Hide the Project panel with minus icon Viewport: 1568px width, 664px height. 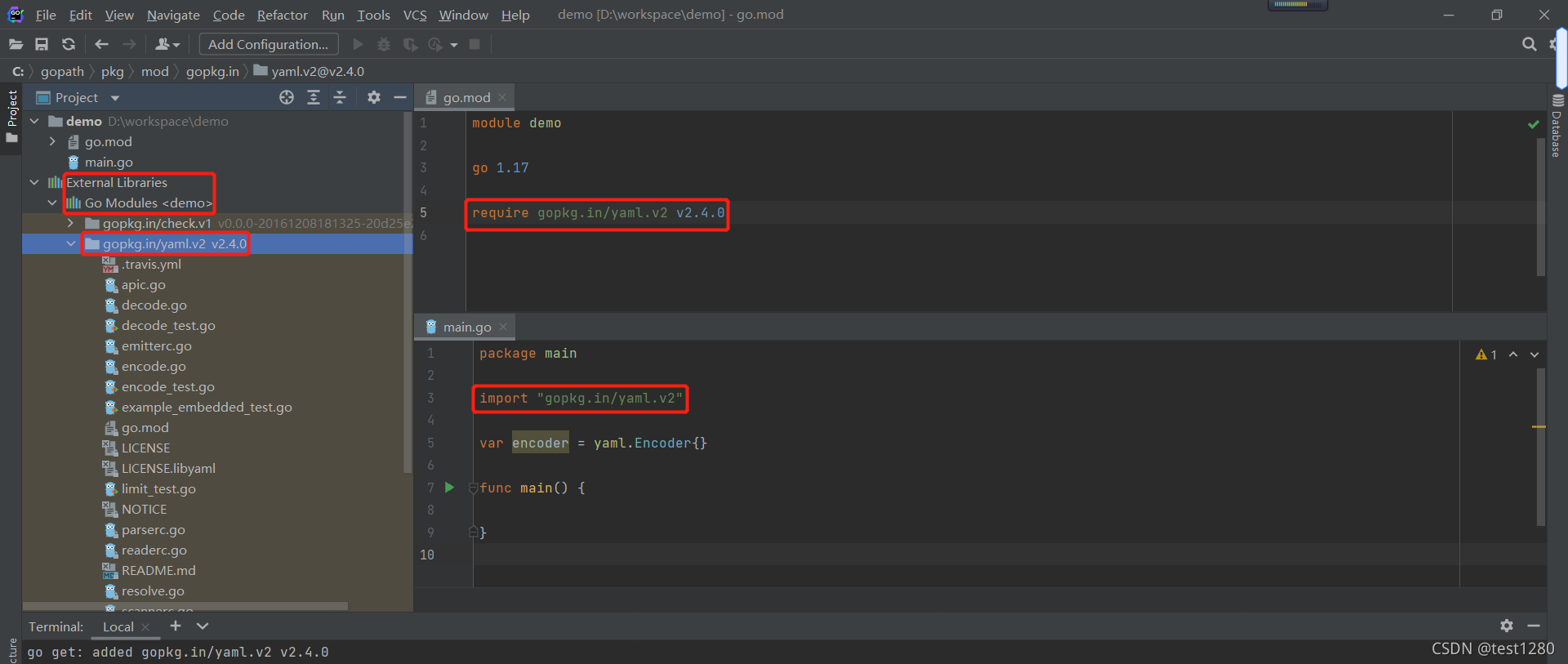tap(399, 97)
